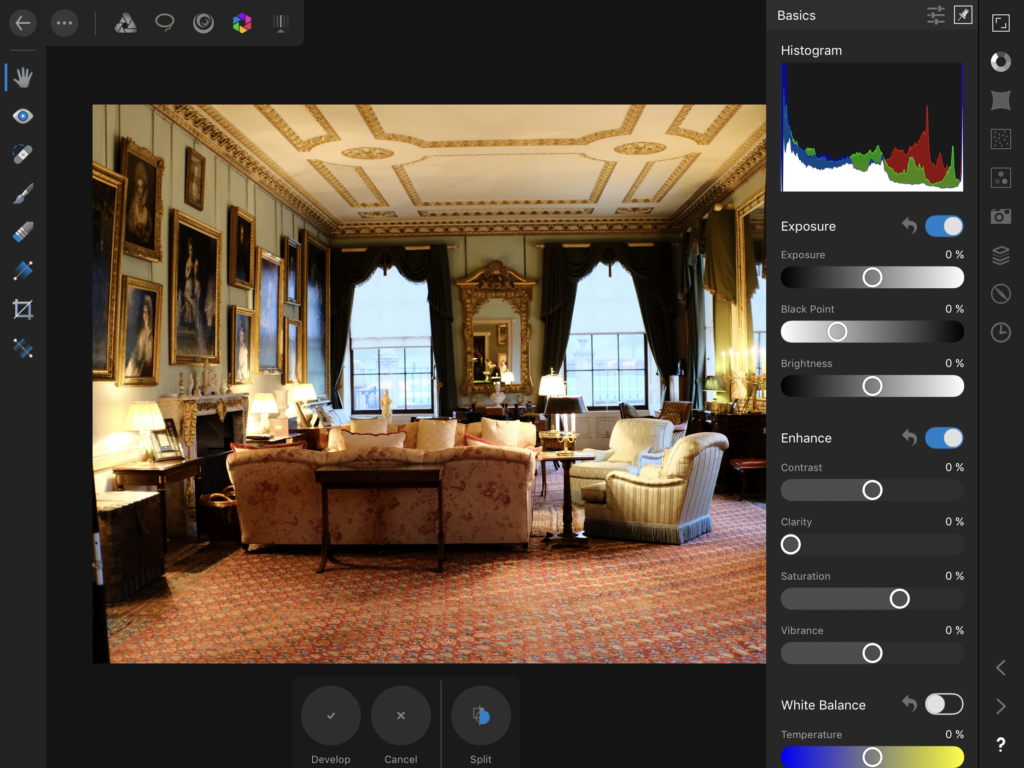Open the Liquify persona icon
Screen dimensions: 1024x768
(x=203, y=24)
